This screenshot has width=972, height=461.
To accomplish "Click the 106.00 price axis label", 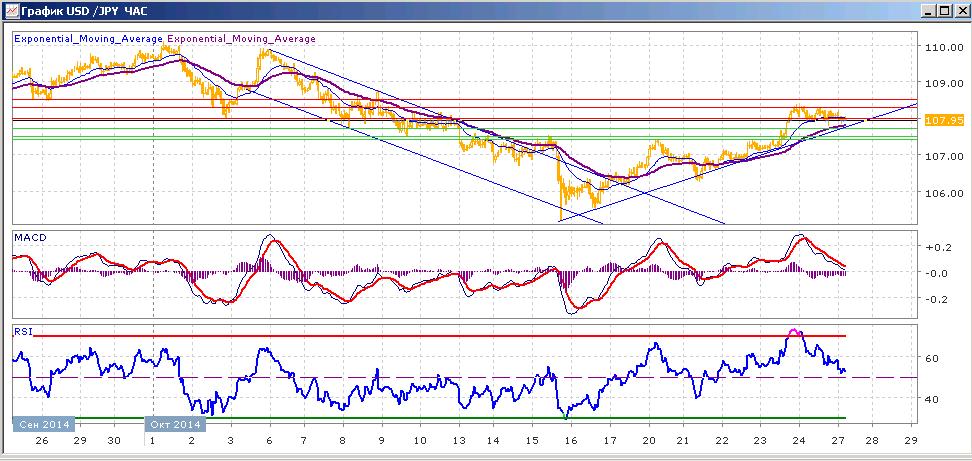I will pos(943,193).
